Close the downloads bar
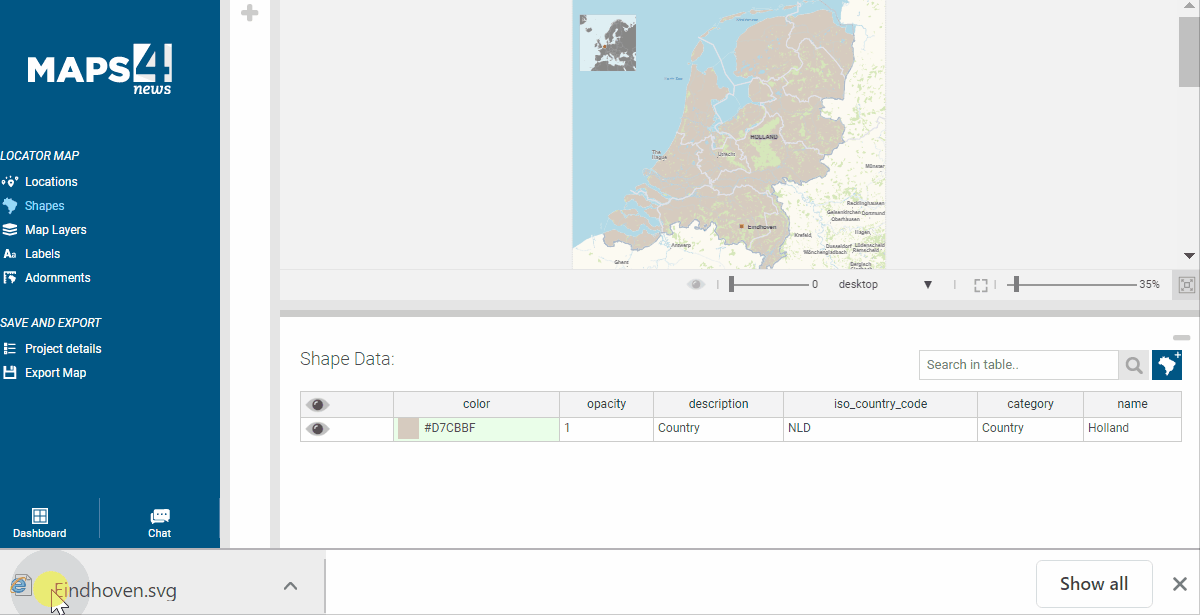The image size is (1200, 615). tap(1179, 584)
